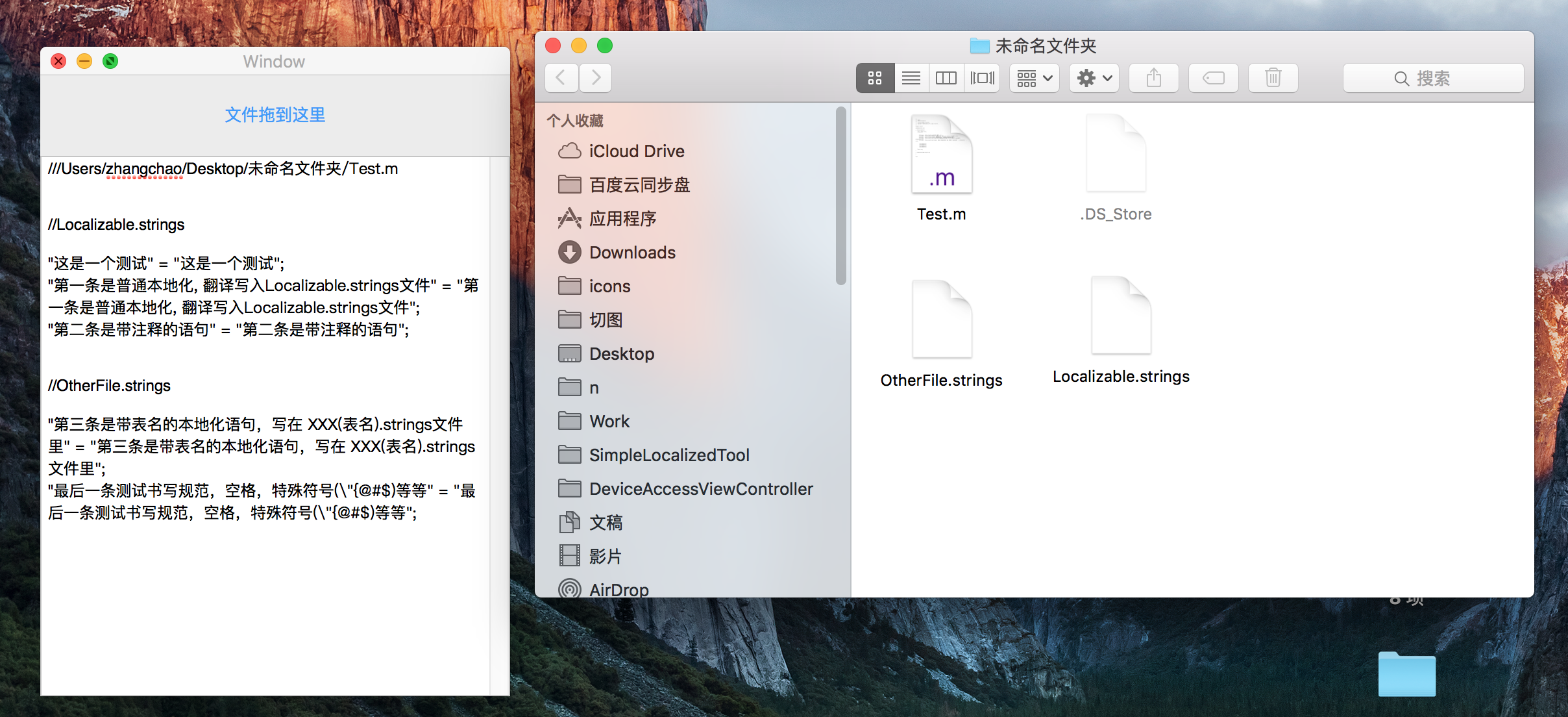Go back in Finder history
Screen dimensions: 1568x717
pyautogui.click(x=561, y=78)
